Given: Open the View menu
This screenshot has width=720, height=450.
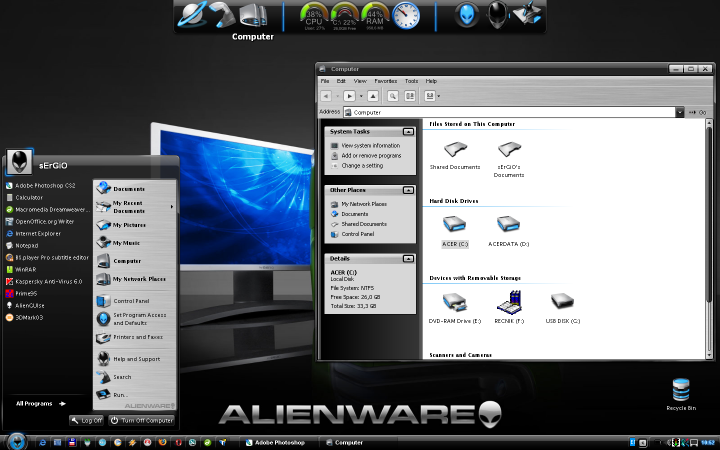Looking at the screenshot, I should (360, 81).
